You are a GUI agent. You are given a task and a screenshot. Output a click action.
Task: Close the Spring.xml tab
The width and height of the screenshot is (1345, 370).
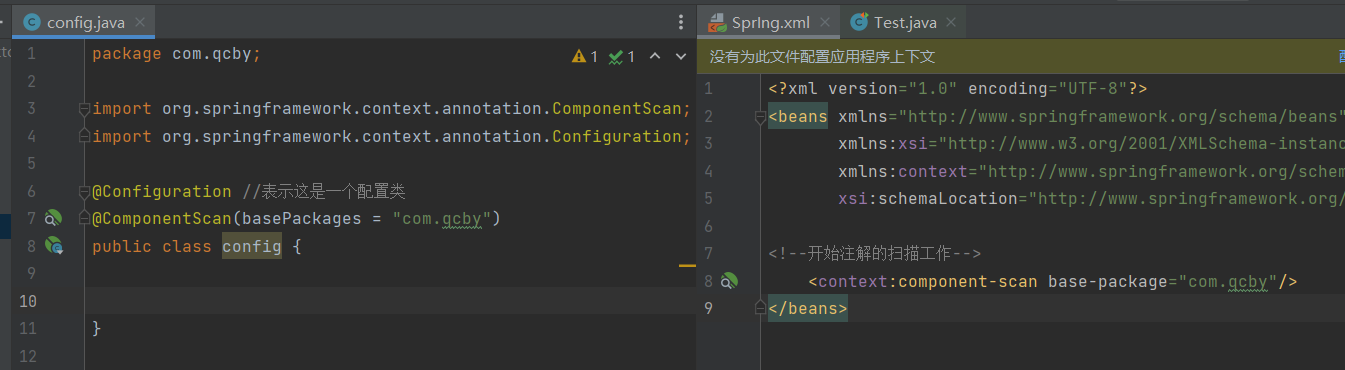tap(826, 22)
